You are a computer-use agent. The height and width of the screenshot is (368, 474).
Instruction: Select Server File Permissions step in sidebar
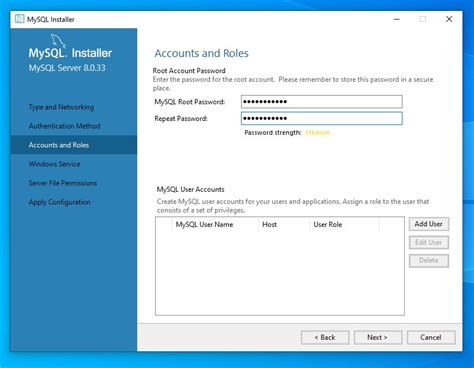coord(73,183)
